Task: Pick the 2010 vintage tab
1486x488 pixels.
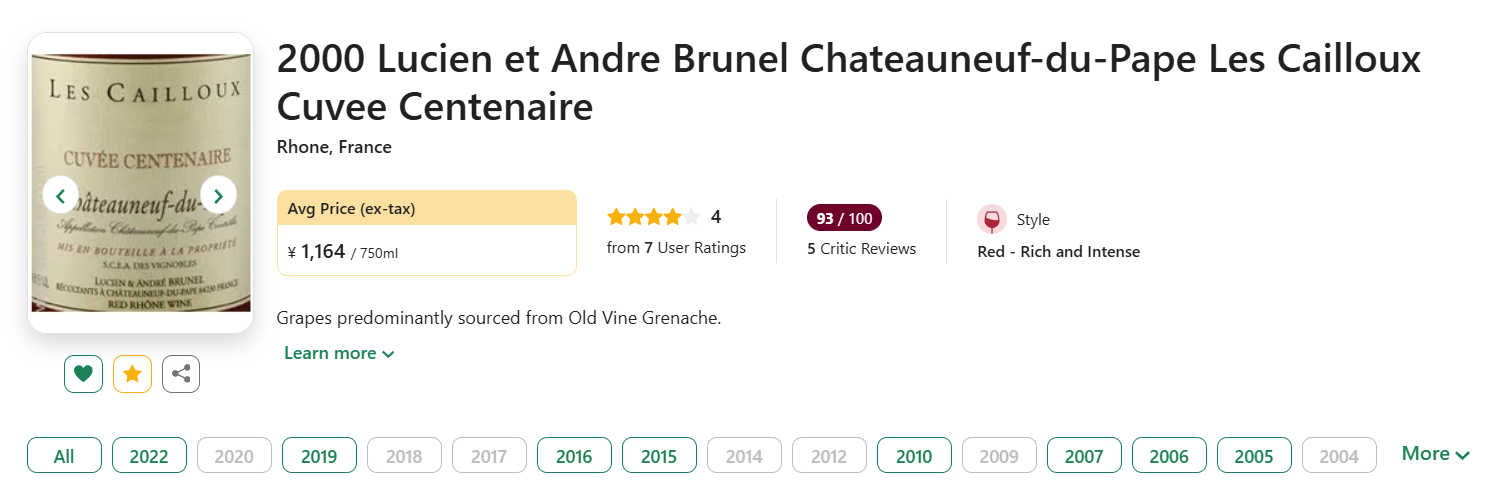Action: pyautogui.click(x=914, y=456)
